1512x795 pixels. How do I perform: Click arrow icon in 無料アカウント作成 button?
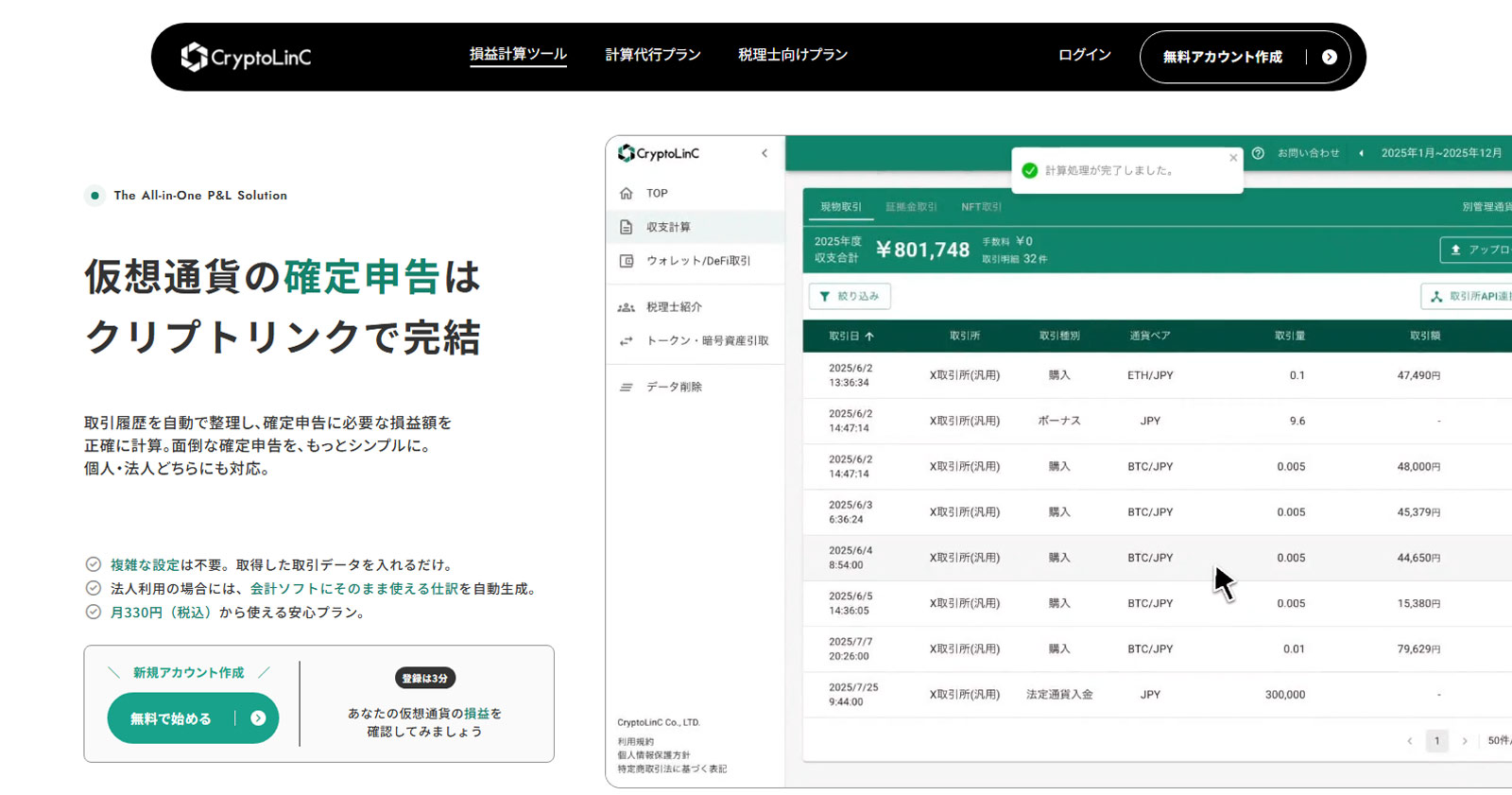coord(1330,57)
